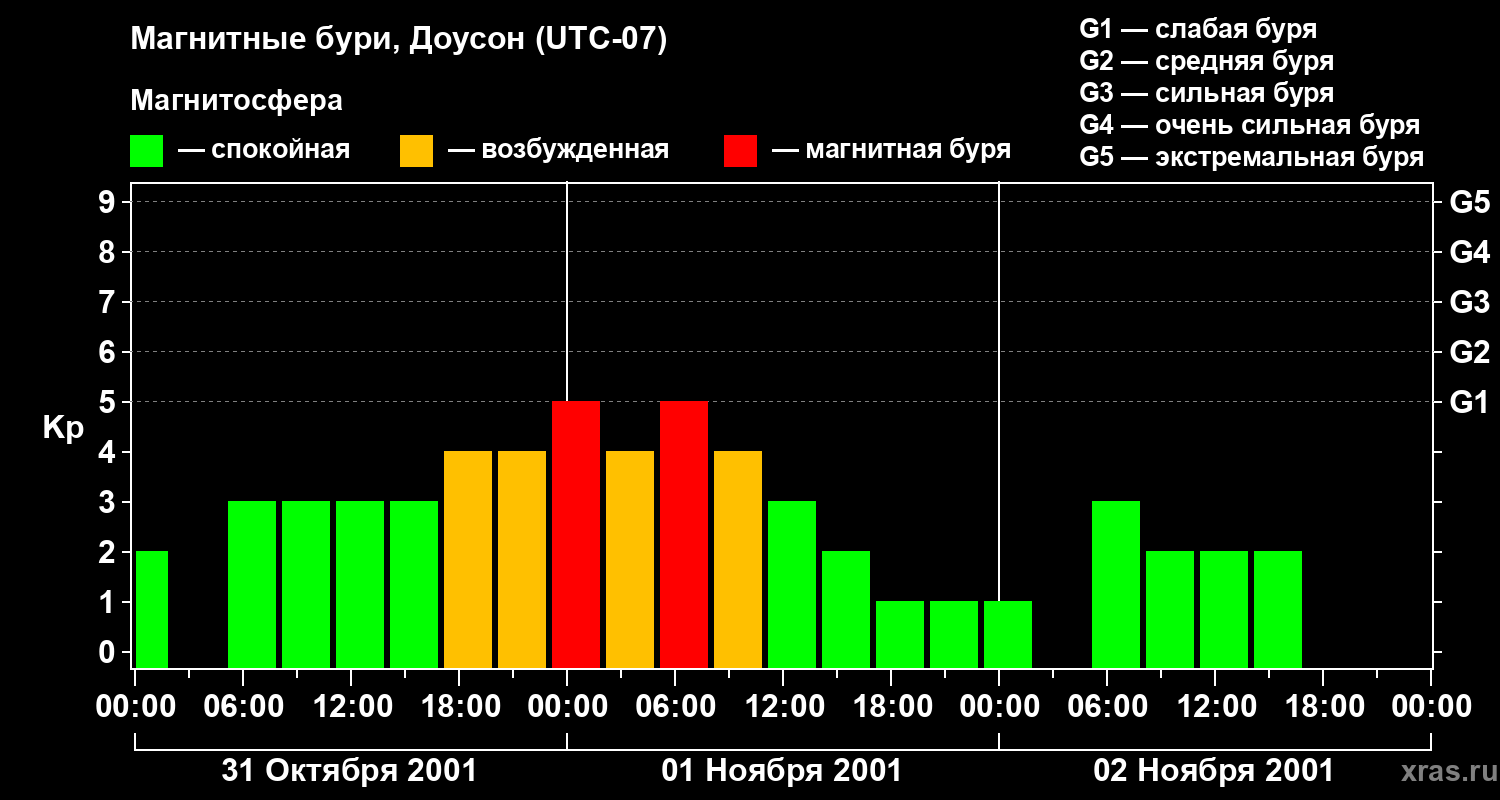Click the green Kp 2 bar at 00:00 31 Октября
This screenshot has width=1500, height=800.
152,609
